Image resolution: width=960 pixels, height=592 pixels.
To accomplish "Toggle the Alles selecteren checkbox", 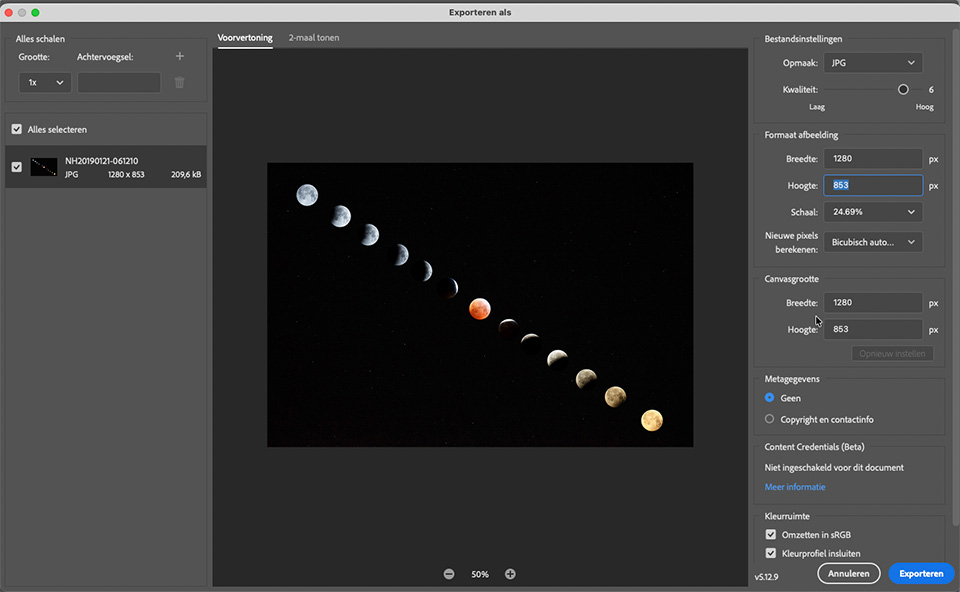I will [x=17, y=130].
